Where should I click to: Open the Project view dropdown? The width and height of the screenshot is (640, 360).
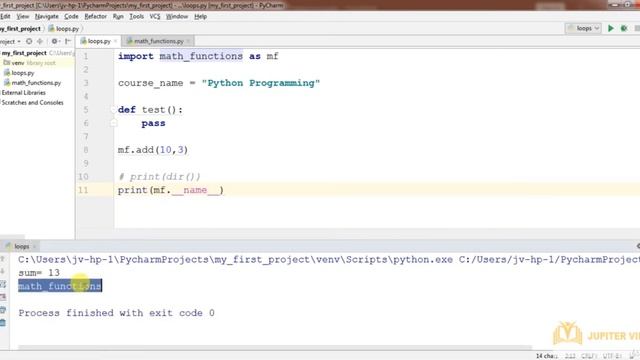coord(10,41)
